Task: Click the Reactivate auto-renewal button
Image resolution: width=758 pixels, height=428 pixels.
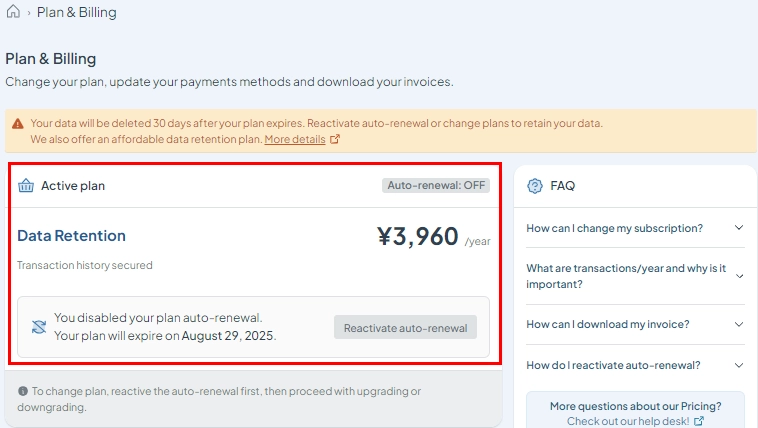Action: 405,327
